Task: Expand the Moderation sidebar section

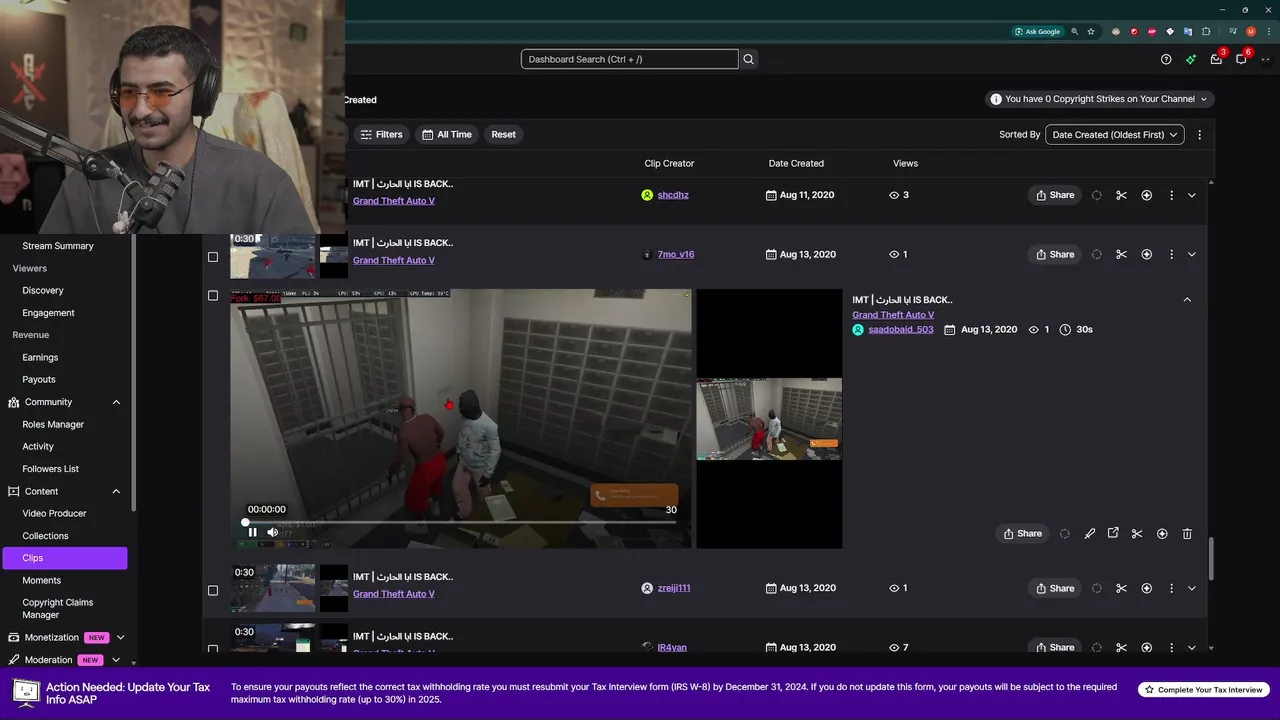Action: tap(116, 660)
